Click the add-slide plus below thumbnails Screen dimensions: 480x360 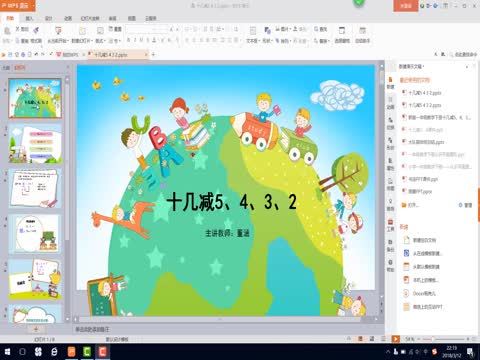click(x=36, y=329)
